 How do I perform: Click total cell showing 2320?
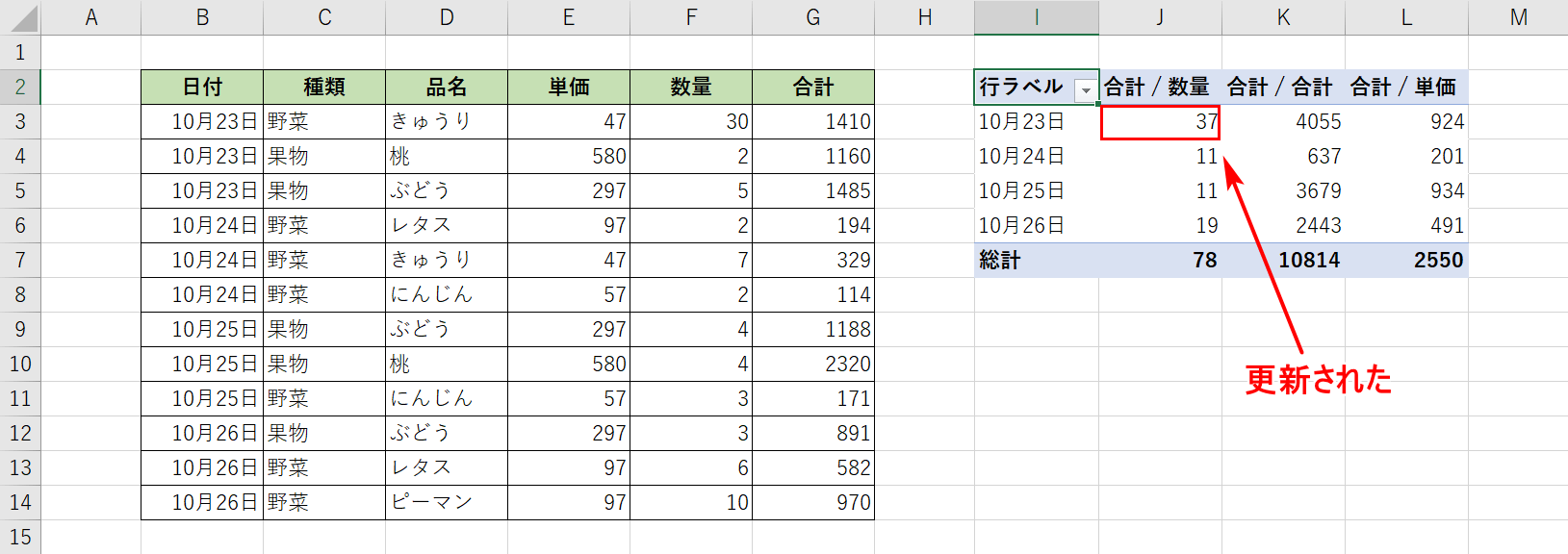click(813, 364)
